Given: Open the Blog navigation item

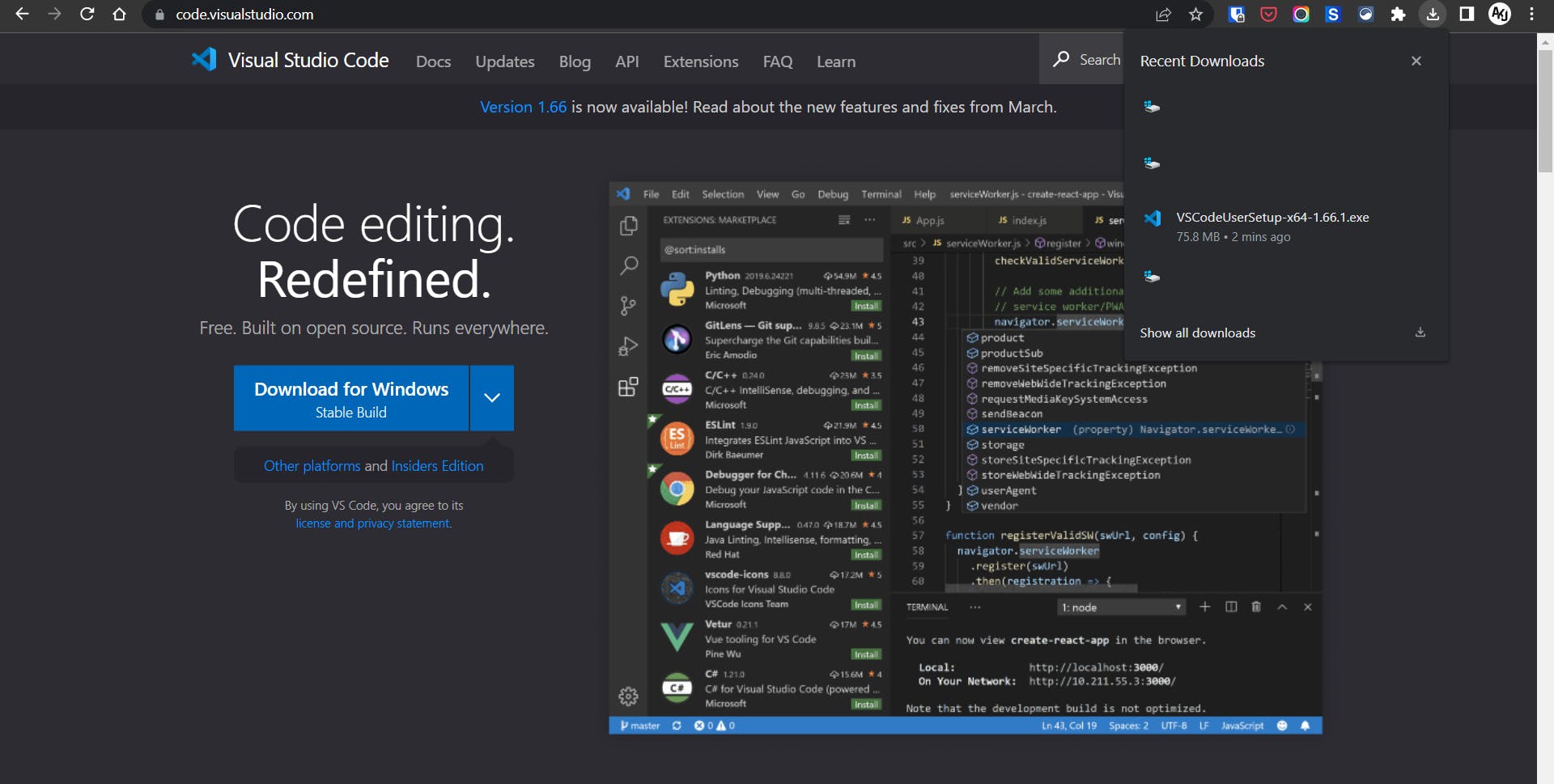Looking at the screenshot, I should 575,61.
